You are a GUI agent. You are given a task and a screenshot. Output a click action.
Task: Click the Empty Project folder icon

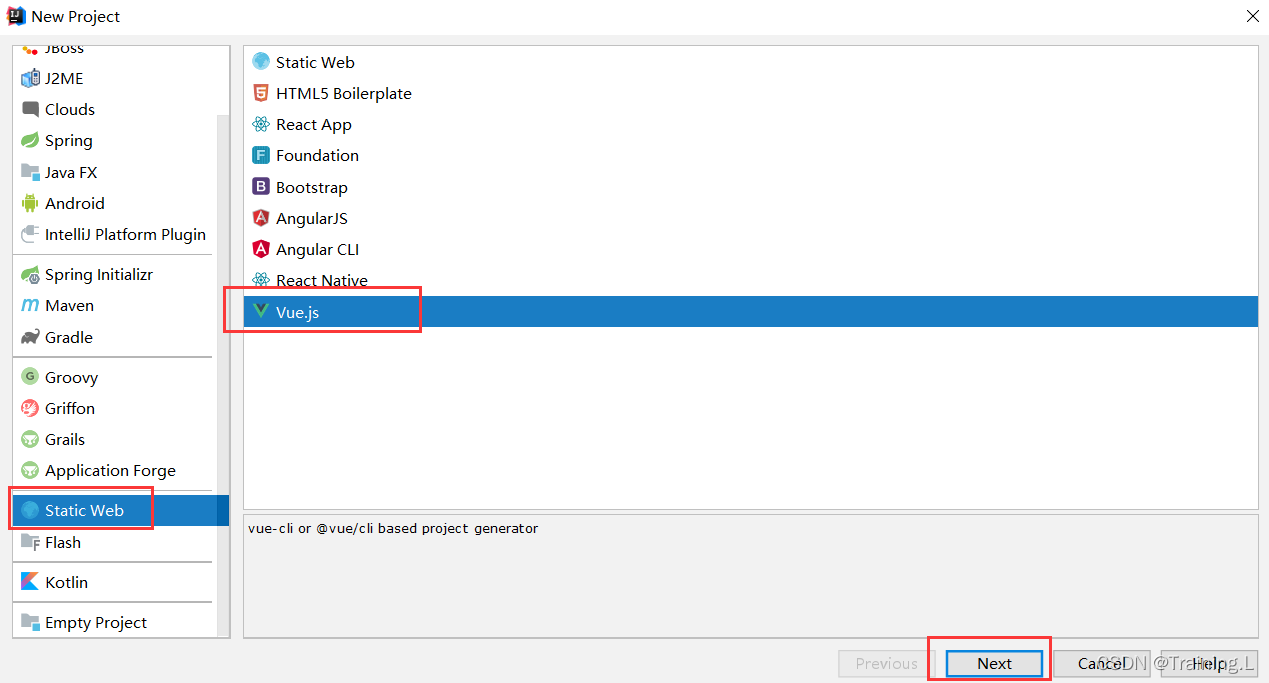point(30,622)
